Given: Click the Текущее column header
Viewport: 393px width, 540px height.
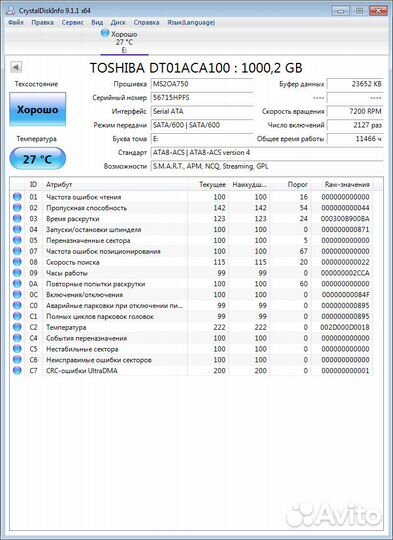Looking at the screenshot, I should point(208,185).
